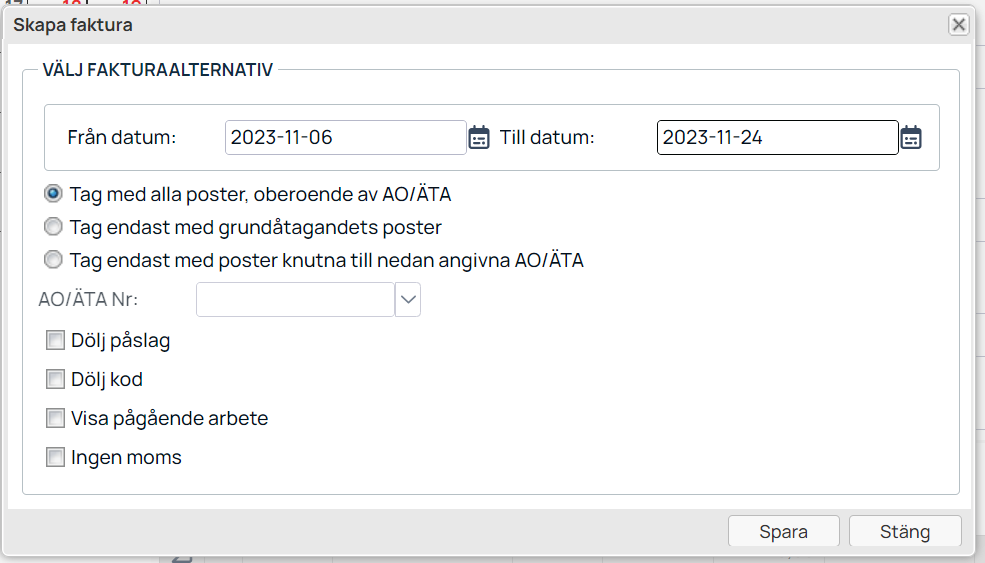Focus the Till datum field showing 2023-11-24

coord(778,137)
